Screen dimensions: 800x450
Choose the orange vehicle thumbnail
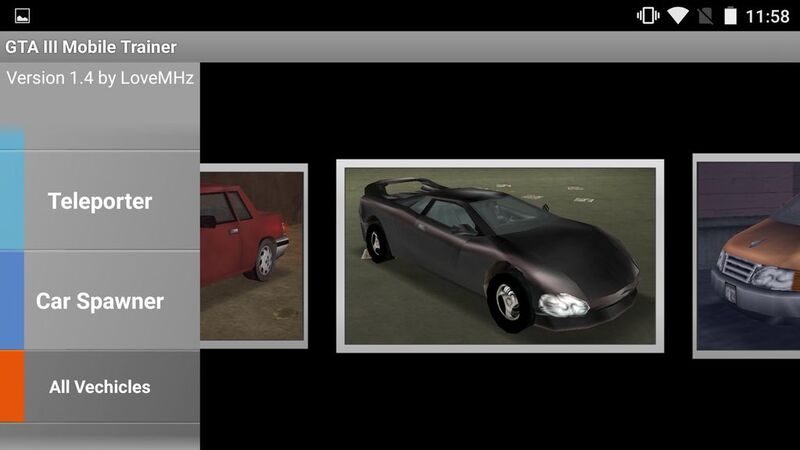click(746, 256)
